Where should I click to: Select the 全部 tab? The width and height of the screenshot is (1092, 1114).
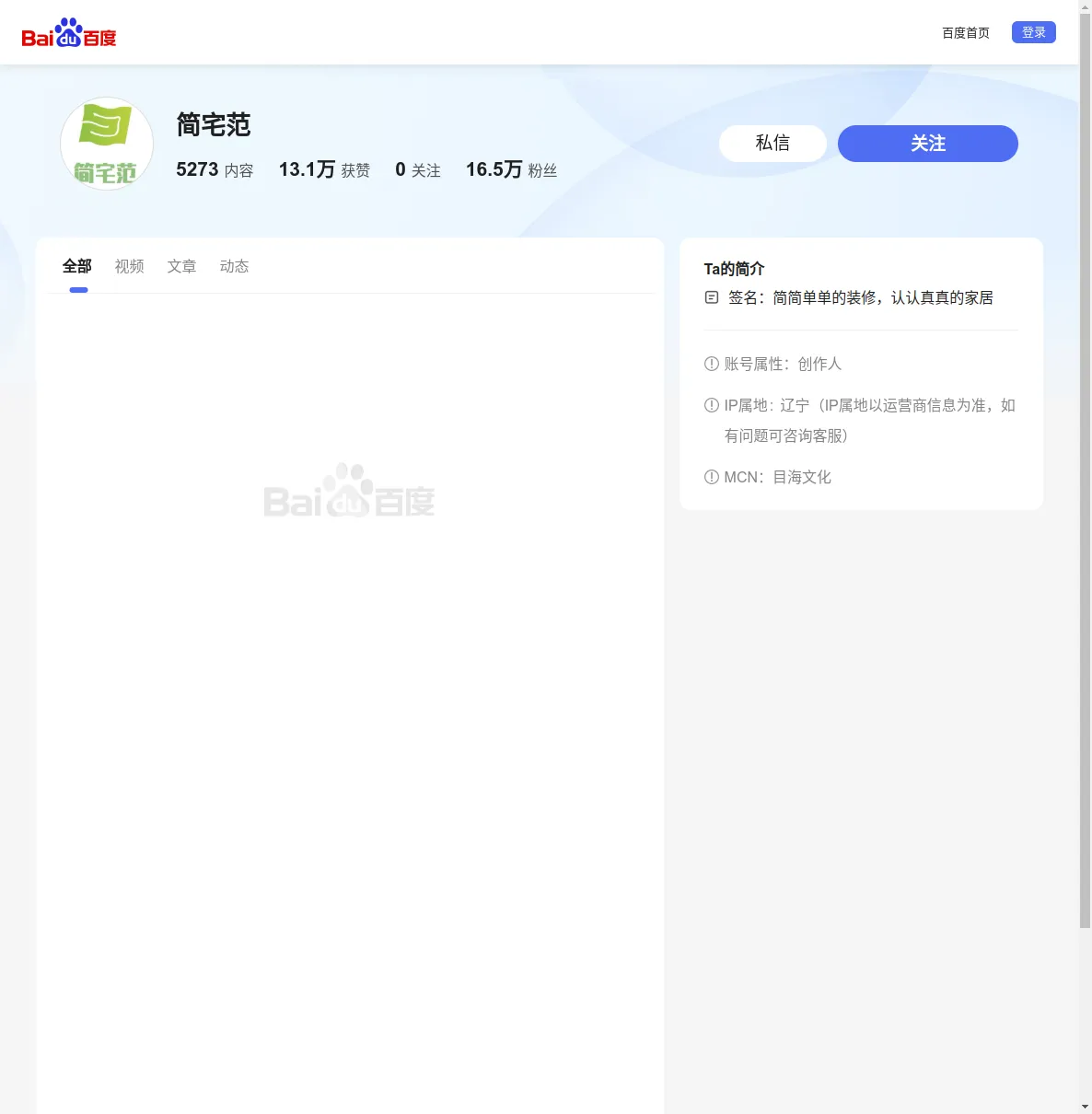click(x=77, y=266)
